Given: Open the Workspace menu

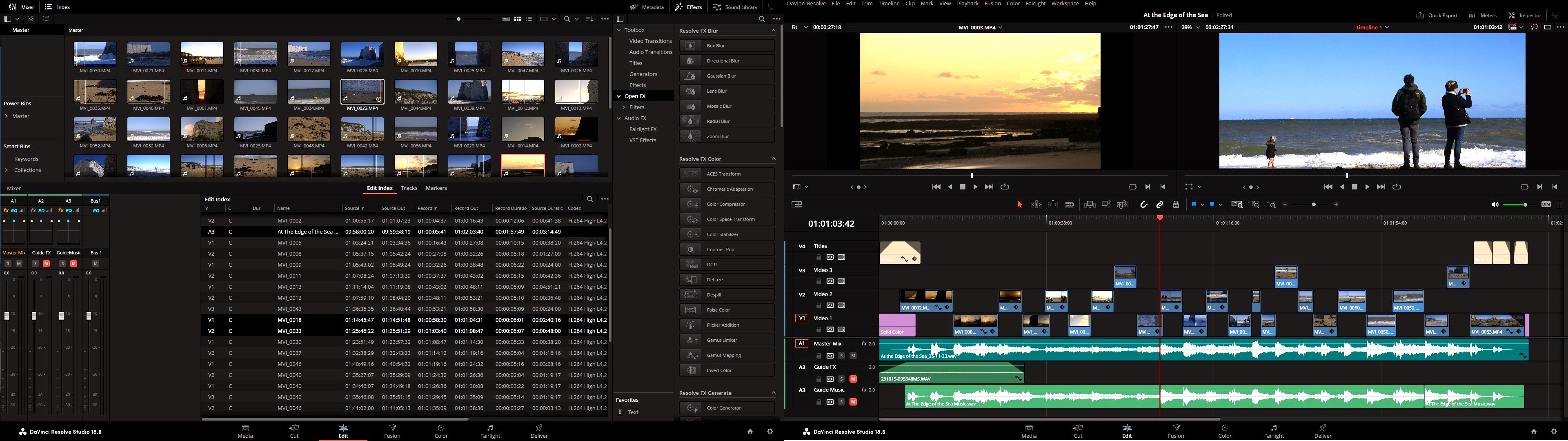Looking at the screenshot, I should pos(1065,4).
